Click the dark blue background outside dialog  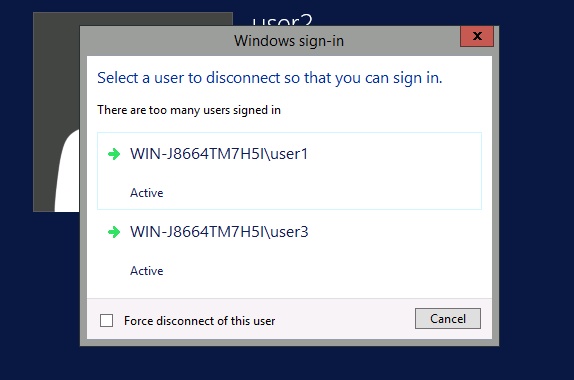click(534, 183)
